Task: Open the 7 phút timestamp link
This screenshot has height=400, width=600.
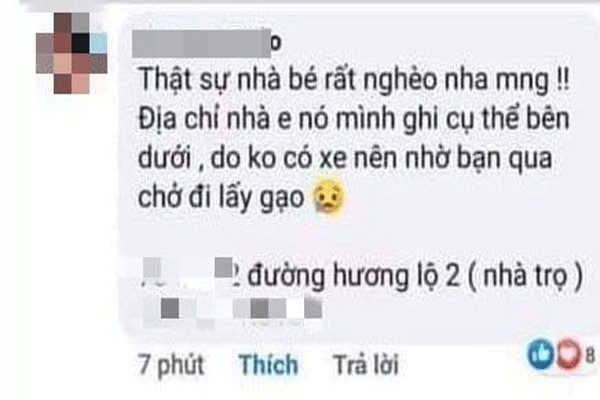Action: tap(171, 364)
